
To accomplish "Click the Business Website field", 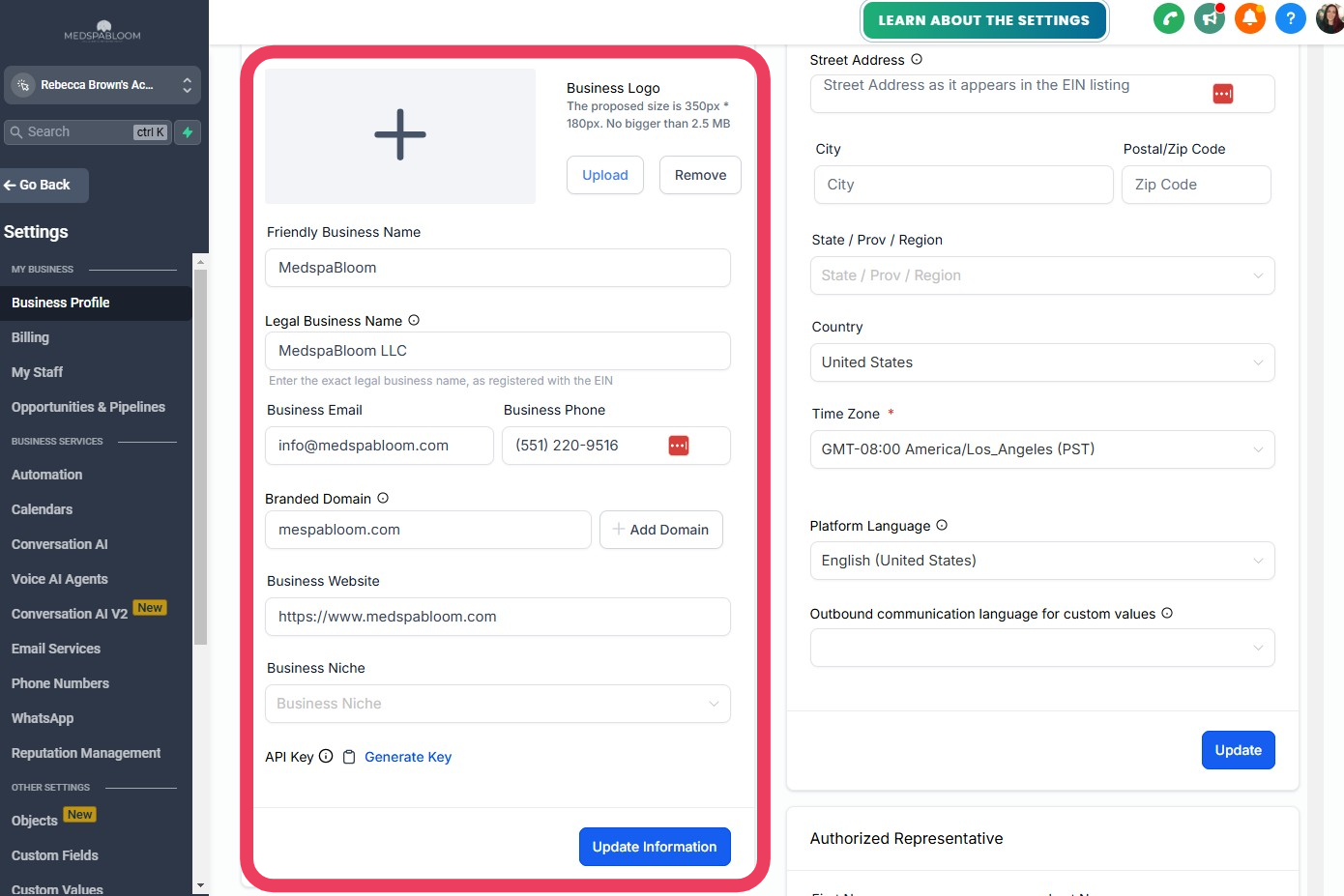I will point(498,617).
